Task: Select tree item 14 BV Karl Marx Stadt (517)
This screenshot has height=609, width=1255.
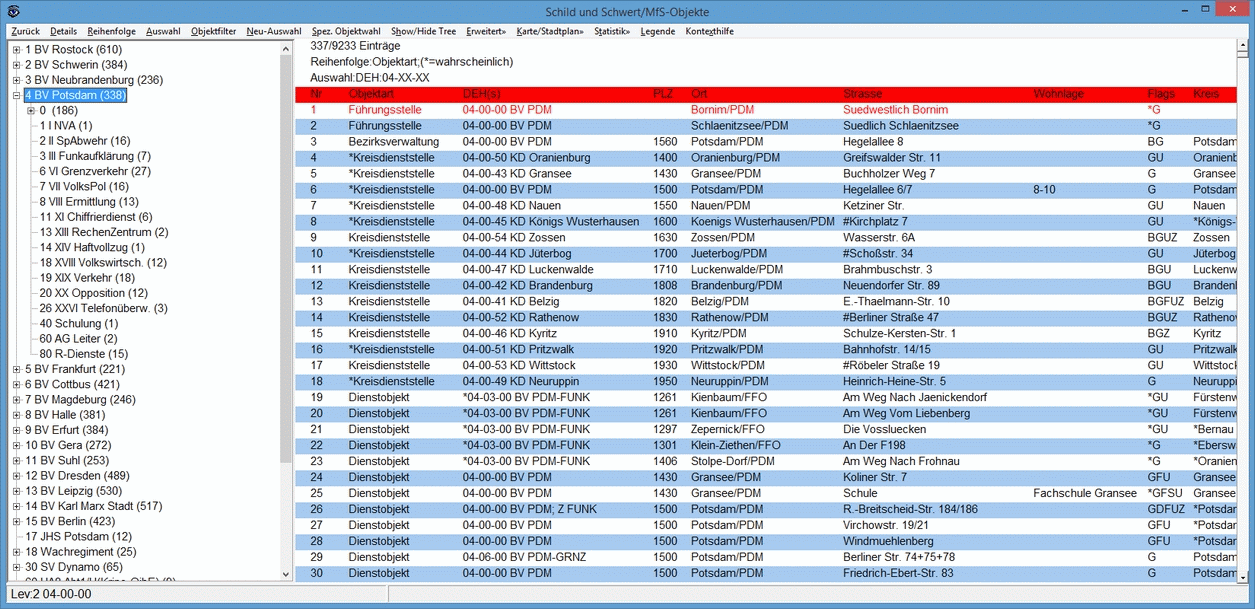Action: [x=93, y=507]
